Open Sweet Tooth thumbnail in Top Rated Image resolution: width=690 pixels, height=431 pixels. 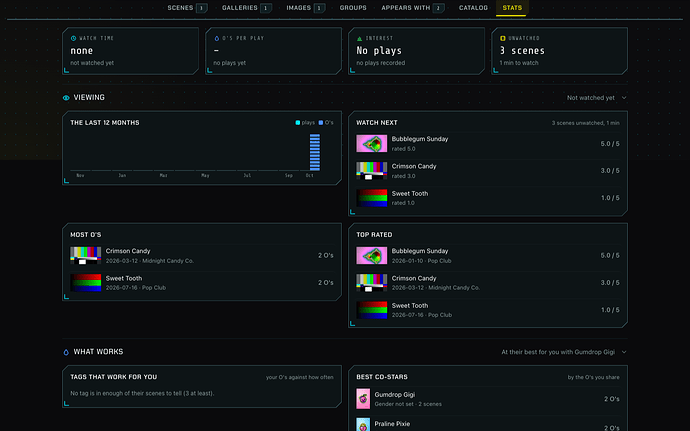coord(372,310)
